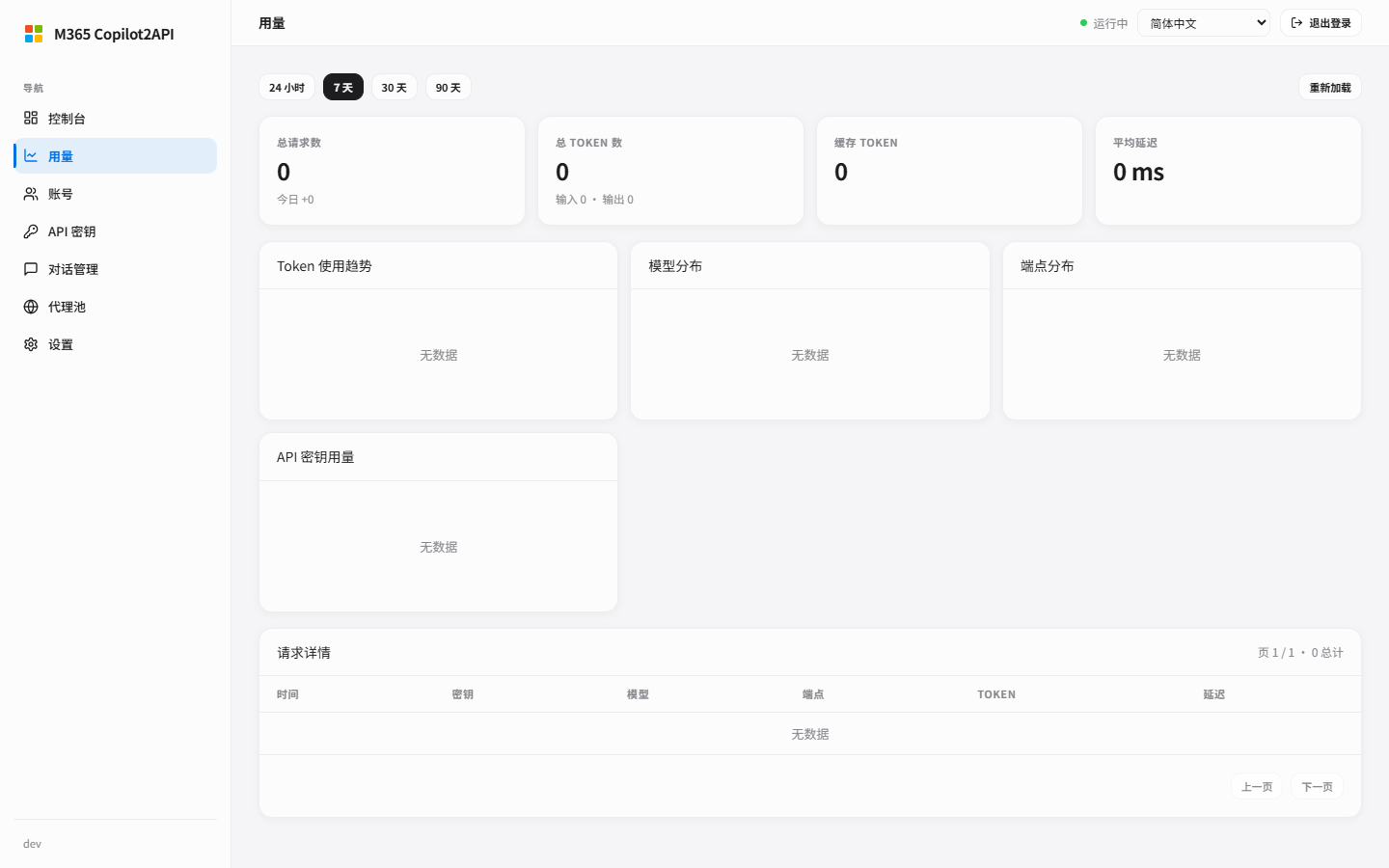
Task: Click the 退出登录 button label
Action: tap(1329, 23)
